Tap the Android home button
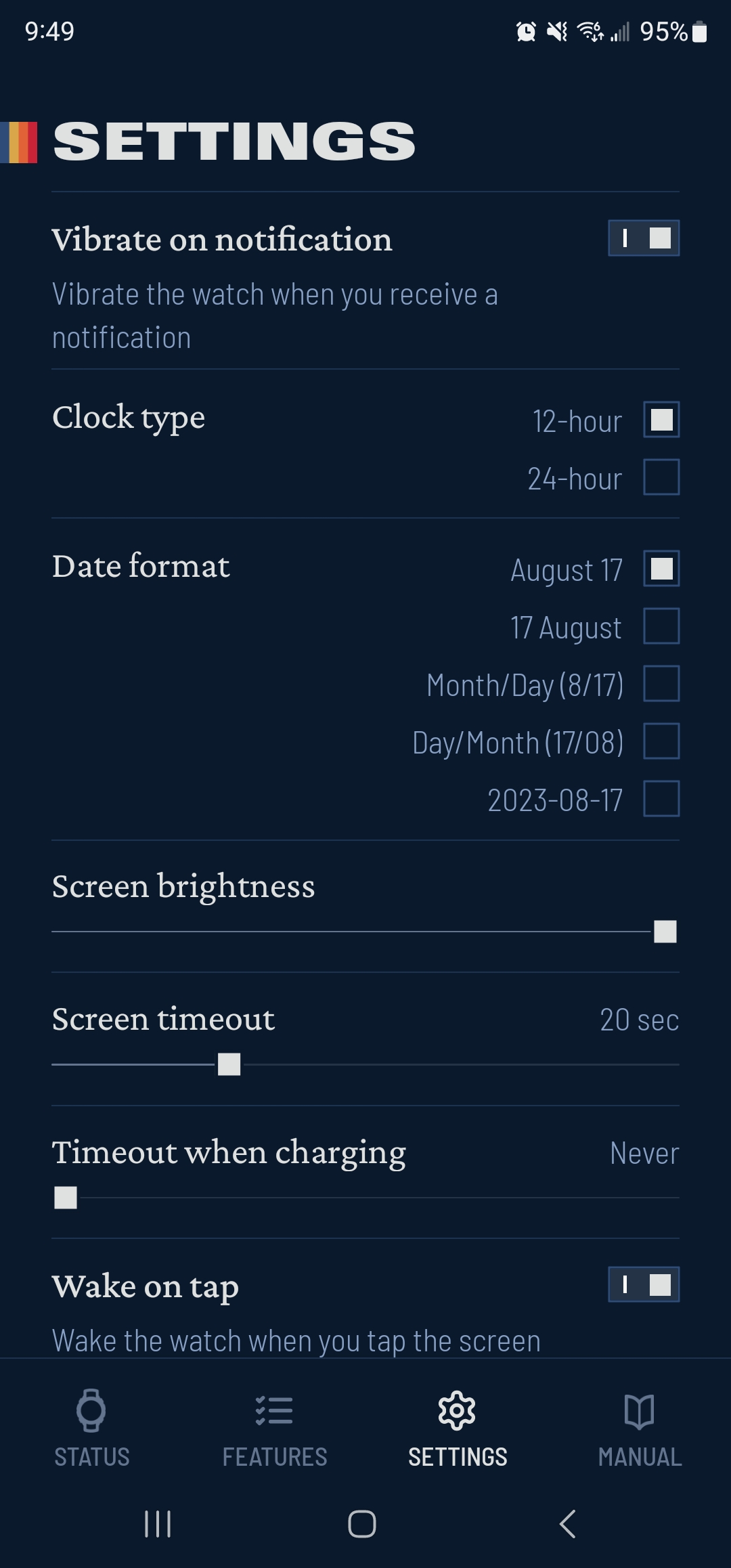The width and height of the screenshot is (731, 1568). tap(362, 1524)
